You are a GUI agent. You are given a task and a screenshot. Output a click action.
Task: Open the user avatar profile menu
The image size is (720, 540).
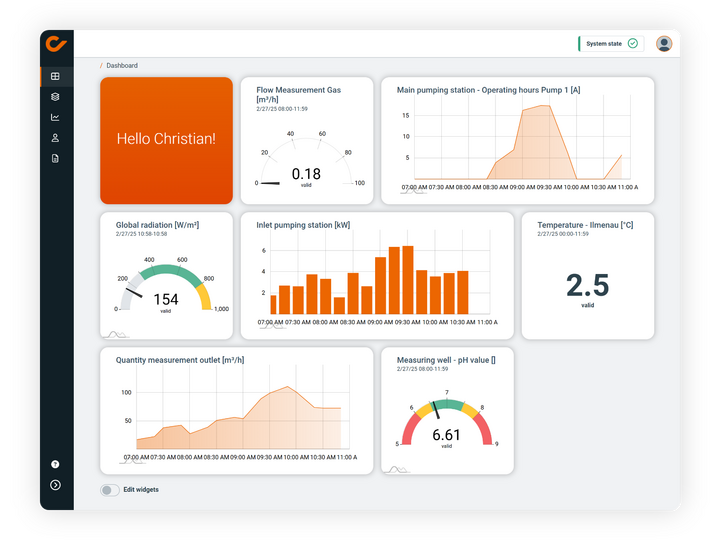(664, 44)
